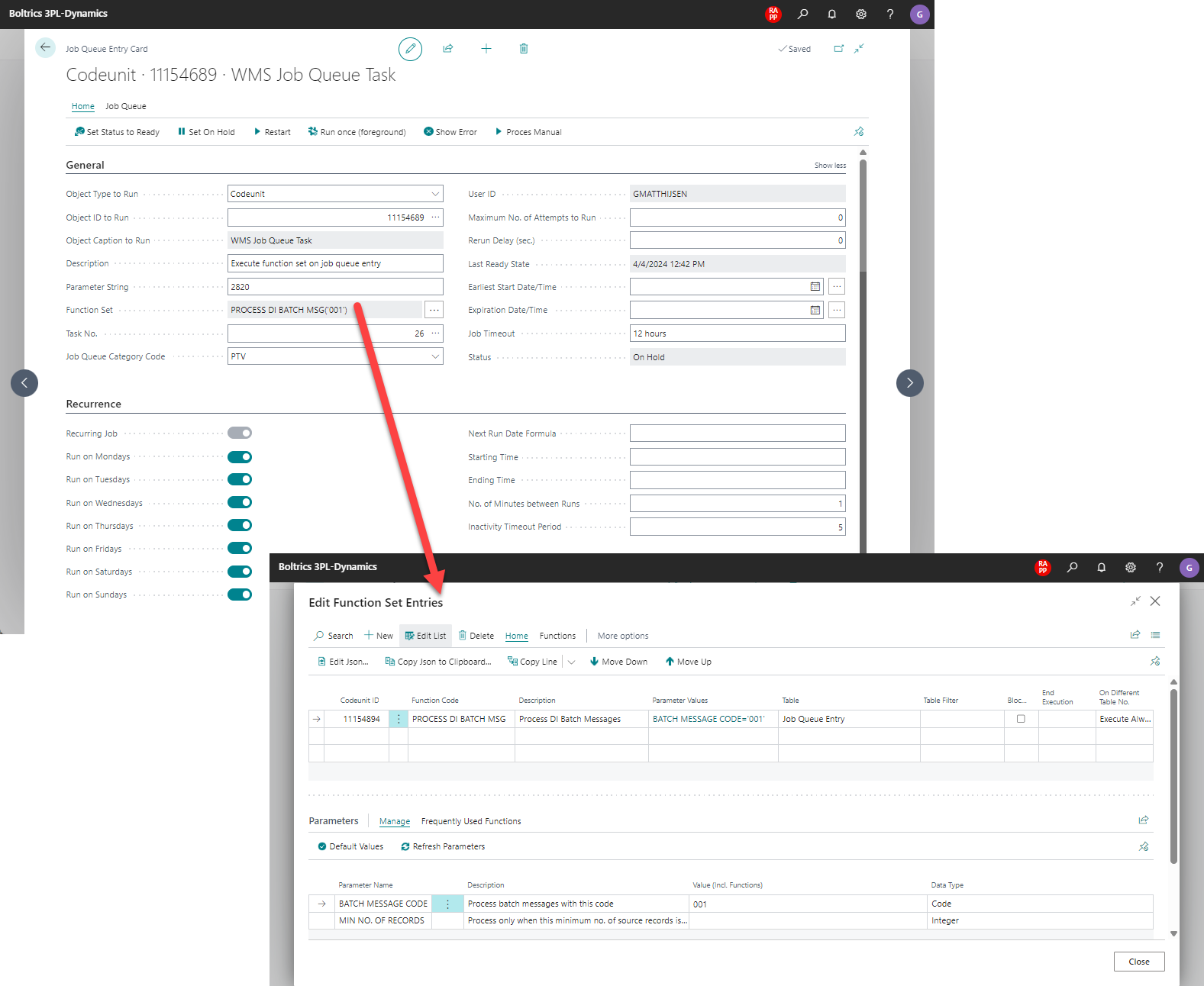Click Run once (foreground) action
The image size is (1204, 986).
(x=357, y=132)
